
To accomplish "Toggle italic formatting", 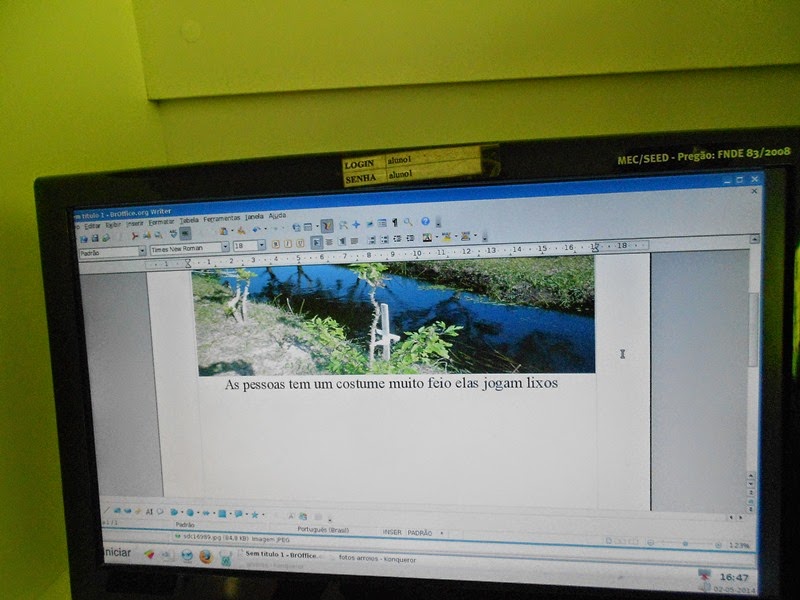I will coord(288,244).
